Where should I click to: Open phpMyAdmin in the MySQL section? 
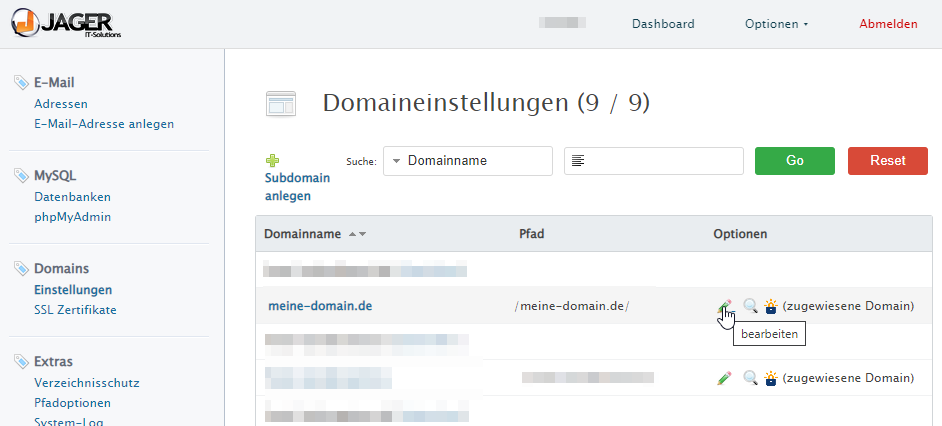coord(72,217)
